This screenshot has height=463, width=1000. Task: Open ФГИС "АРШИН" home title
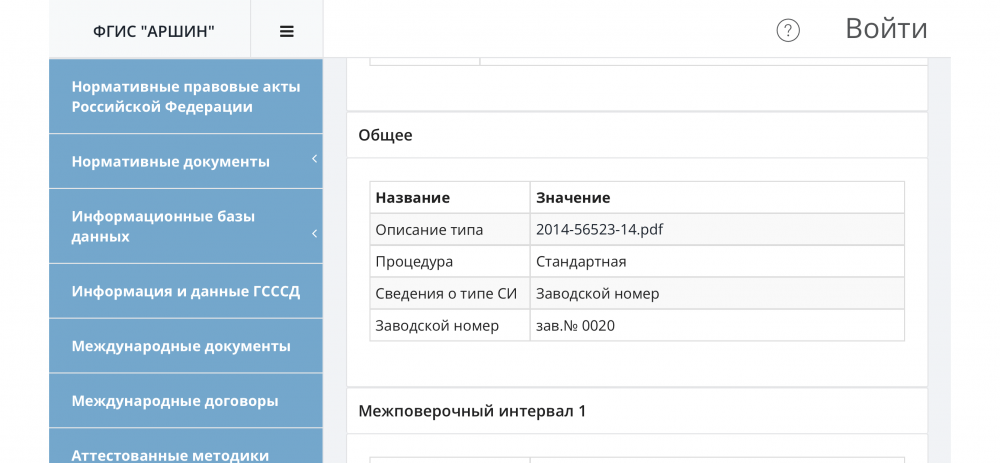click(x=153, y=31)
